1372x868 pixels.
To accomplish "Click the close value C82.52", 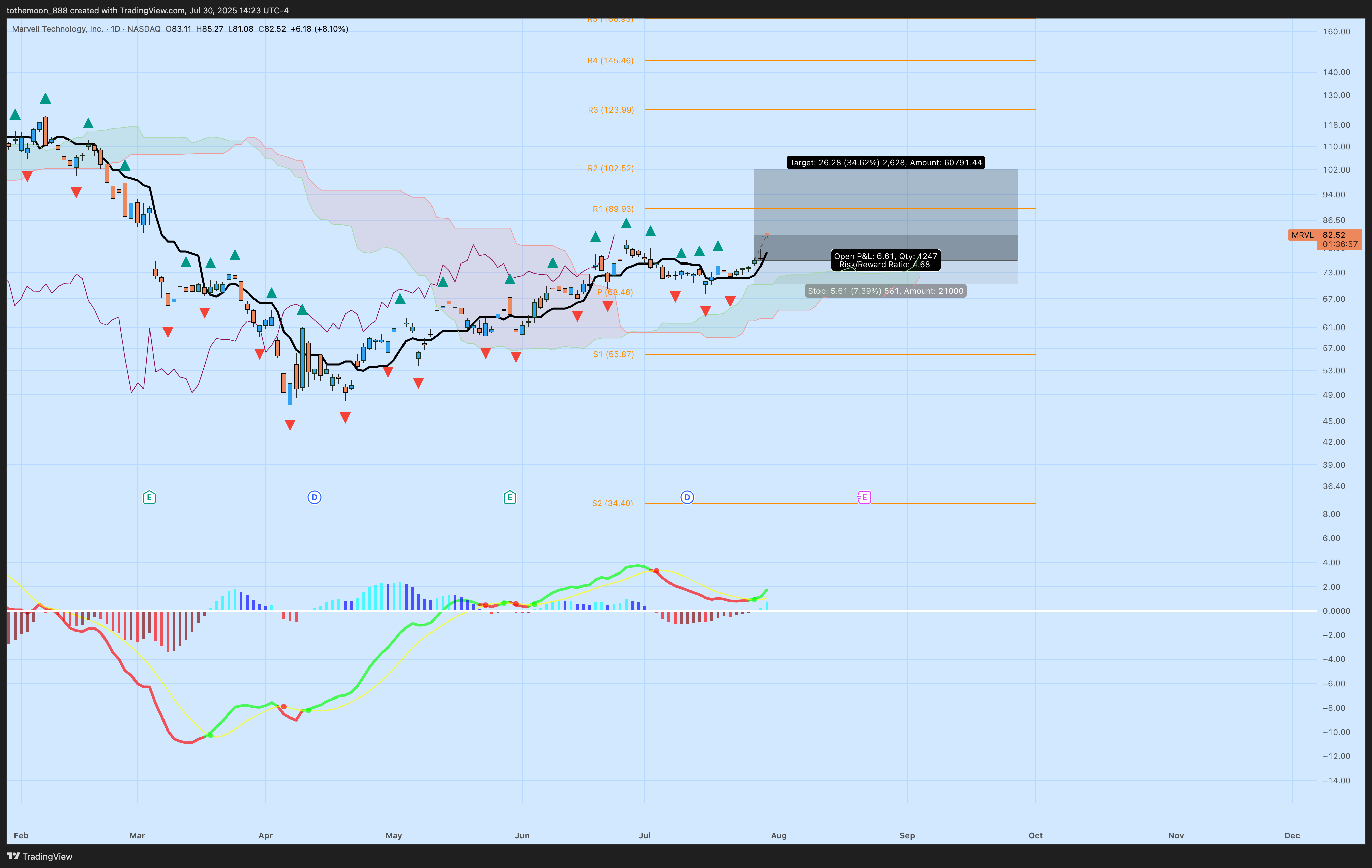I will click(272, 29).
